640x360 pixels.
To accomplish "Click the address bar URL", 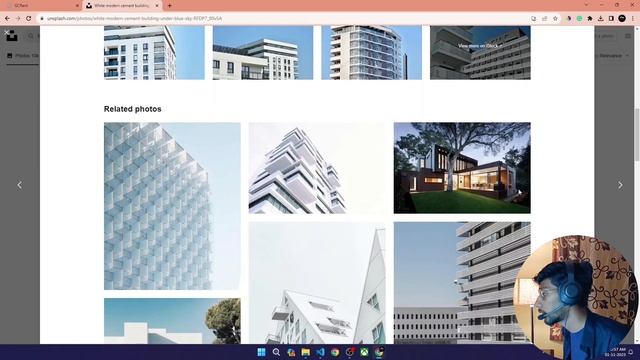I will [x=135, y=18].
